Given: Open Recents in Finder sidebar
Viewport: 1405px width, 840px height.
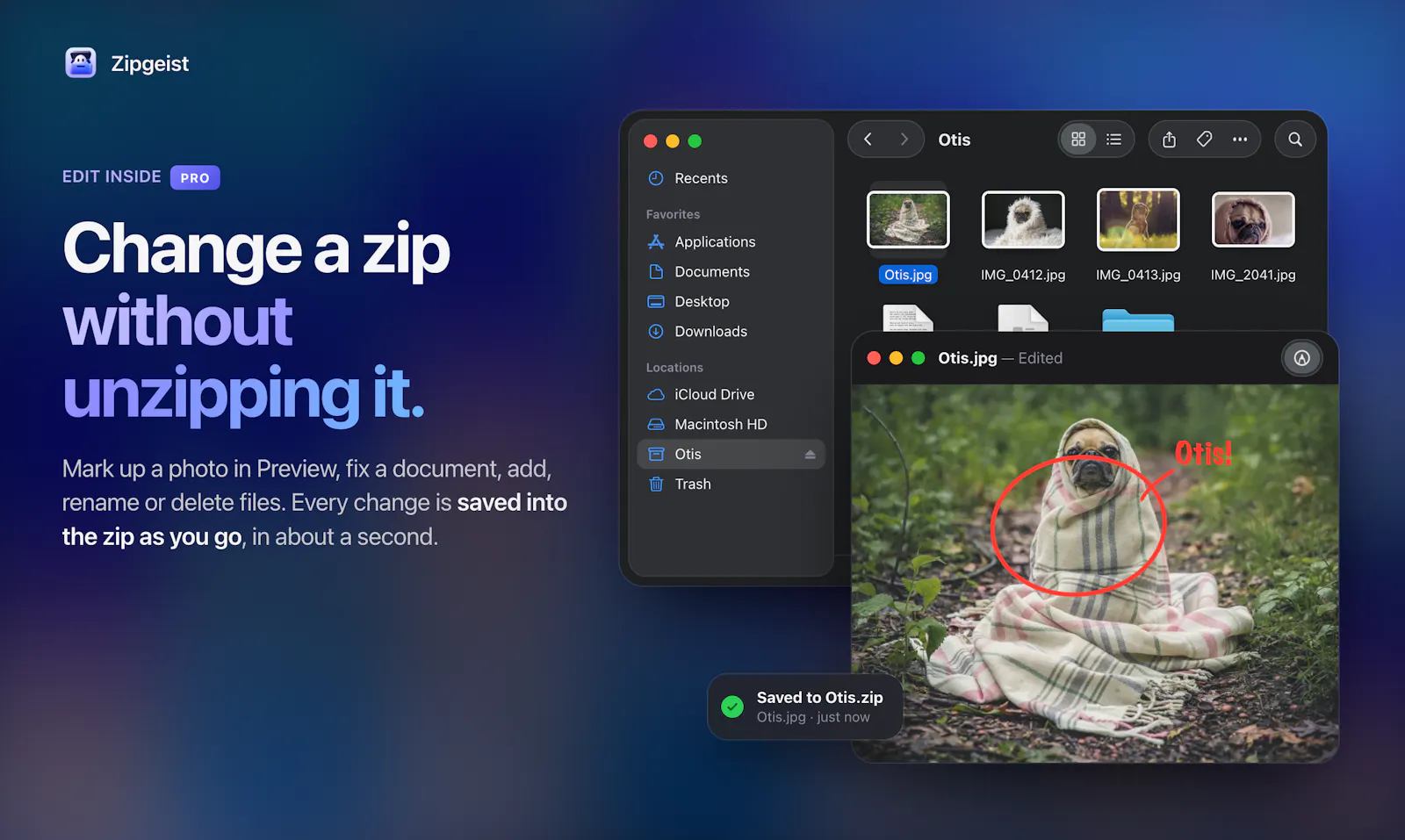Looking at the screenshot, I should coord(731,178).
